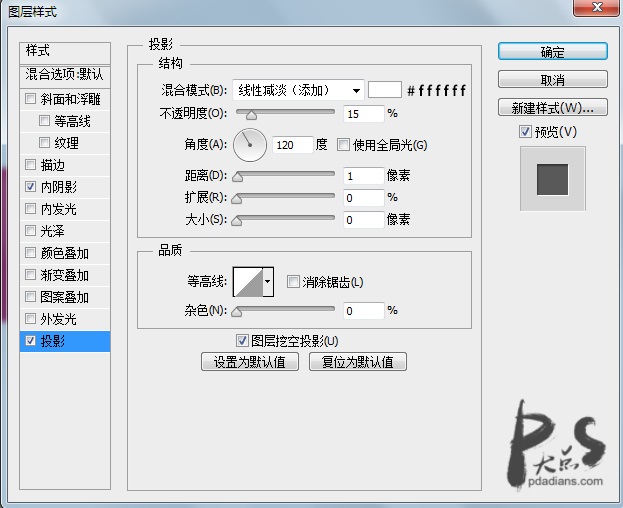Click the 新建样式(W)... button
The image size is (623, 508).
click(x=553, y=108)
